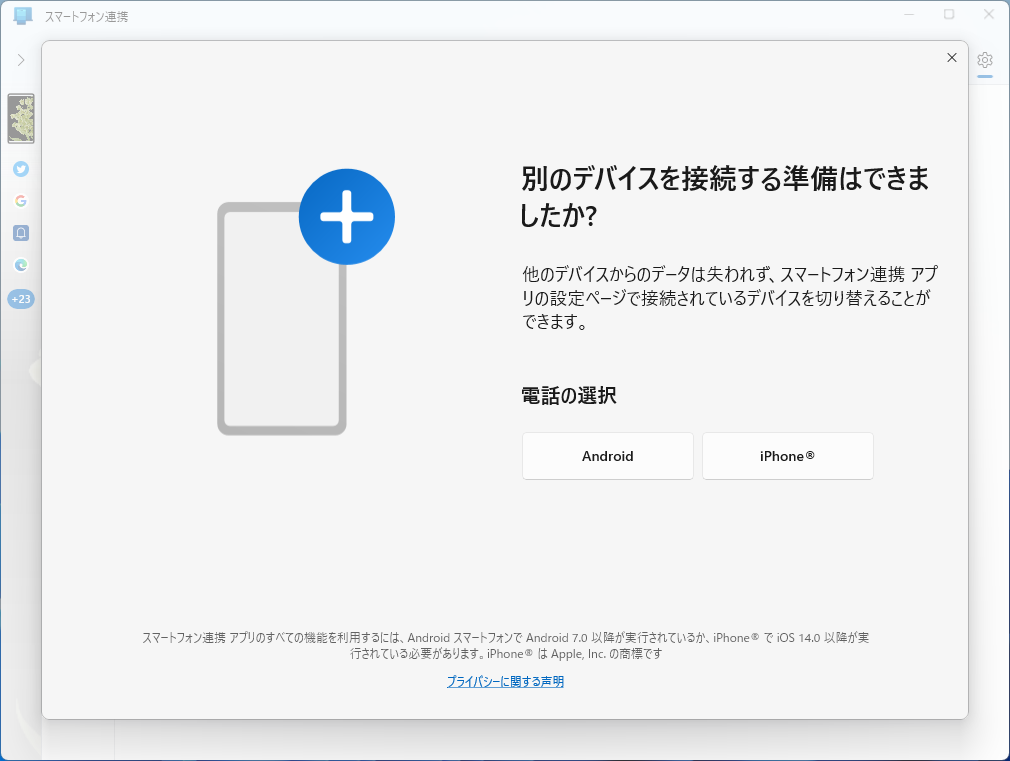Viewport: 1010px width, 761px height.
Task: Click the 電話の選択 section heading
Action: pyautogui.click(x=567, y=395)
